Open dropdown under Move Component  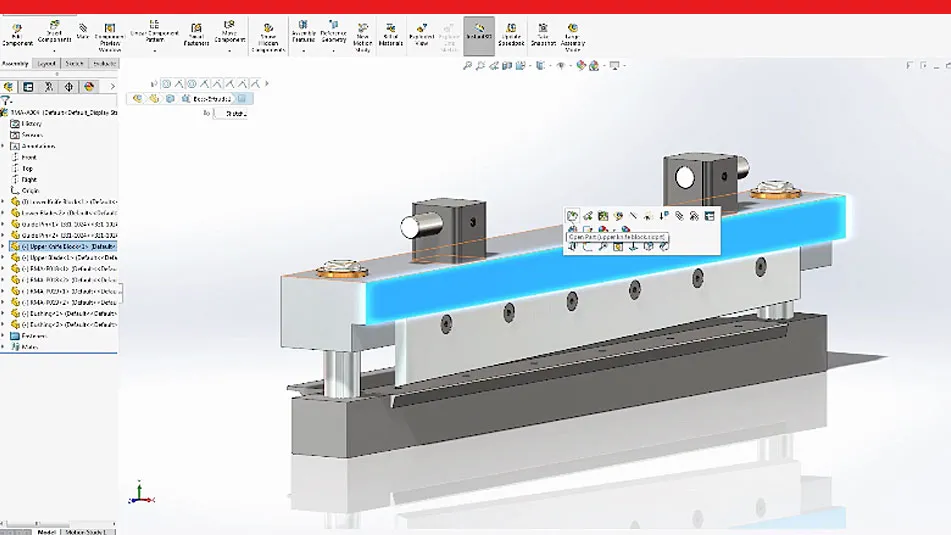click(229, 51)
